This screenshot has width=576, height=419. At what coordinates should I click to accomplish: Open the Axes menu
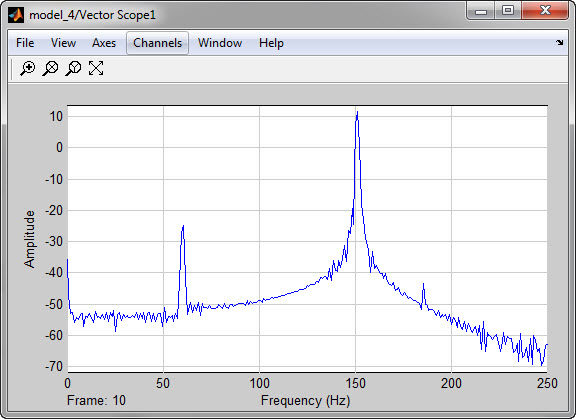pyautogui.click(x=104, y=43)
